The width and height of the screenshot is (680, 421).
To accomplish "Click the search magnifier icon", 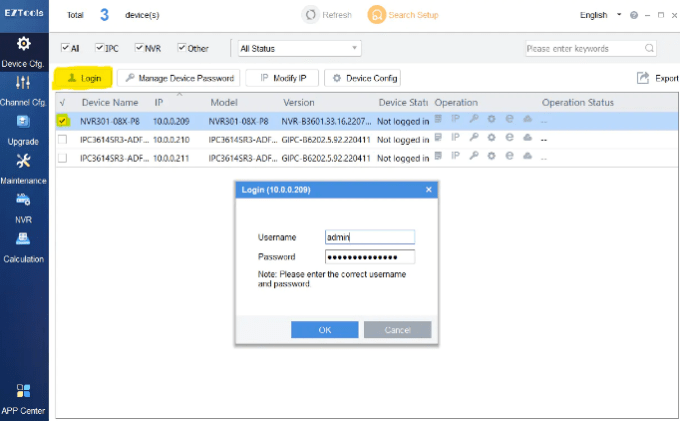I will coord(649,48).
